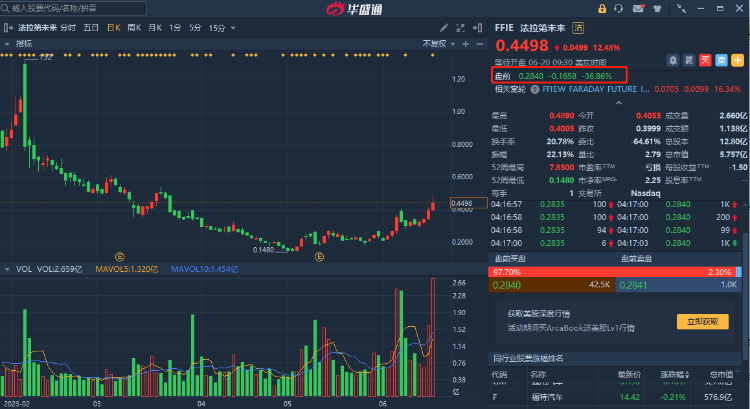Switch to 1分 chart period
The width and height of the screenshot is (750, 409).
coord(175,28)
